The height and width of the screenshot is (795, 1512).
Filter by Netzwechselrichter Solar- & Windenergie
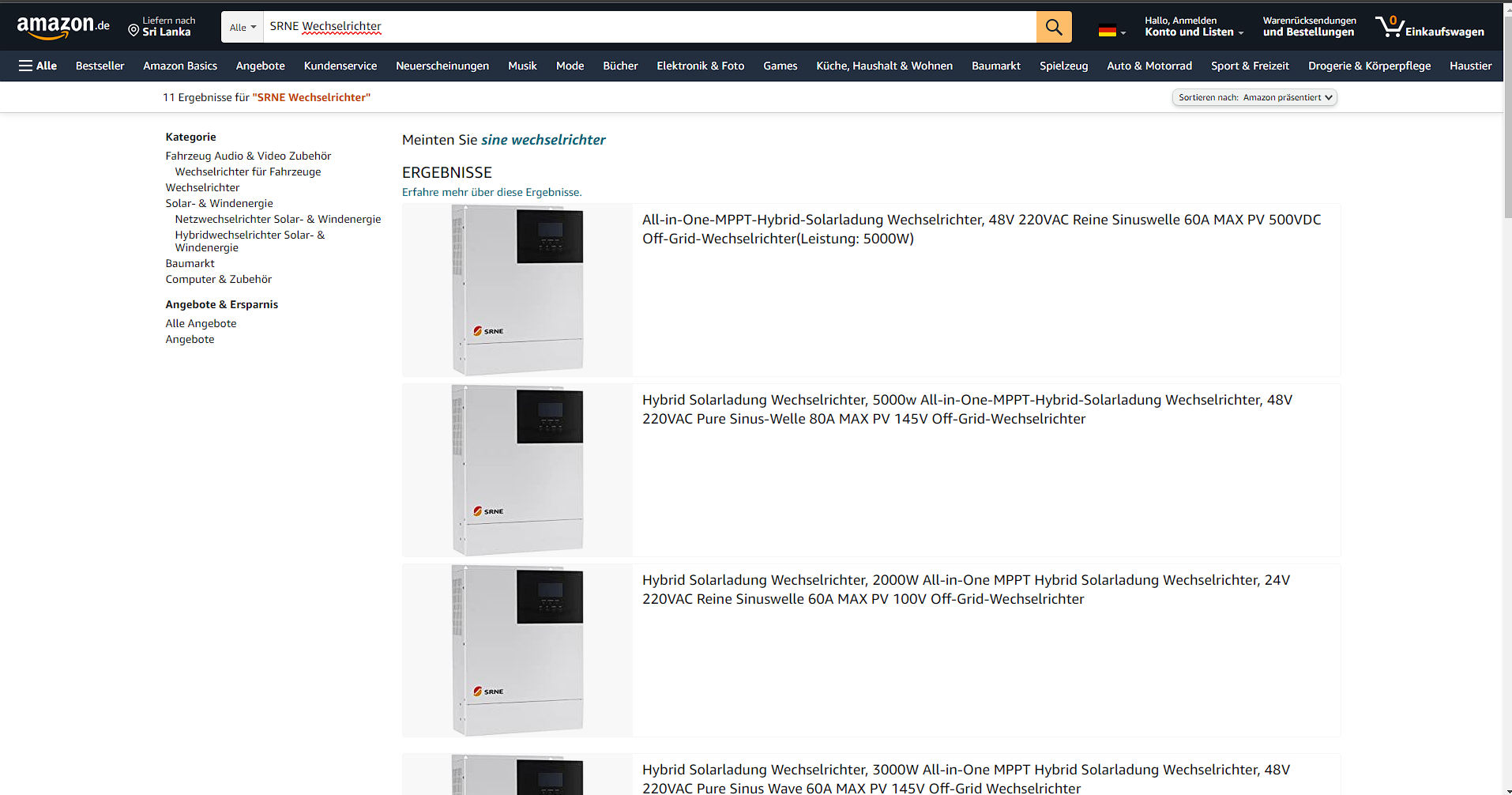[278, 219]
